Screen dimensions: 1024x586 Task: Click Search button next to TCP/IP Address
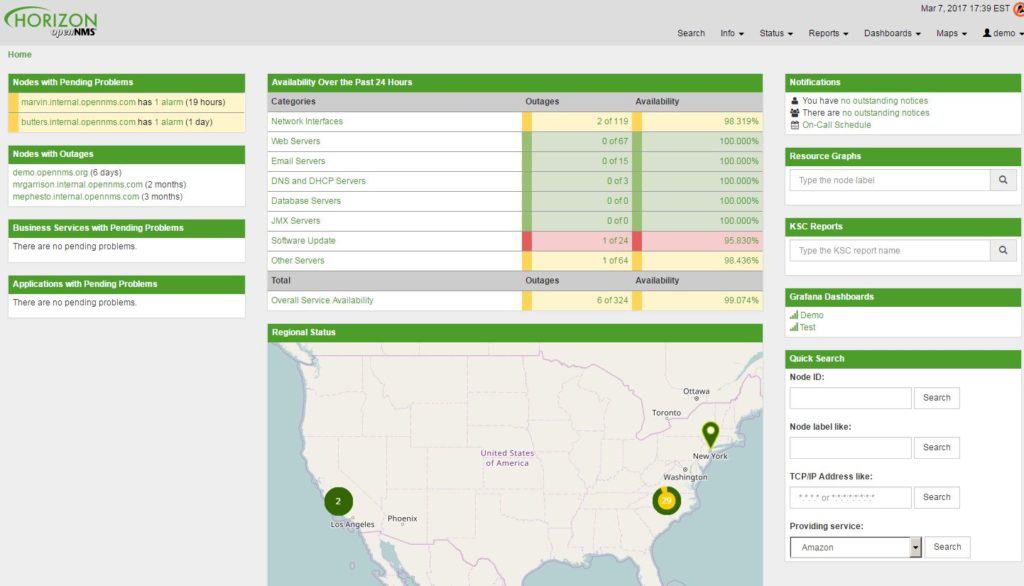936,497
